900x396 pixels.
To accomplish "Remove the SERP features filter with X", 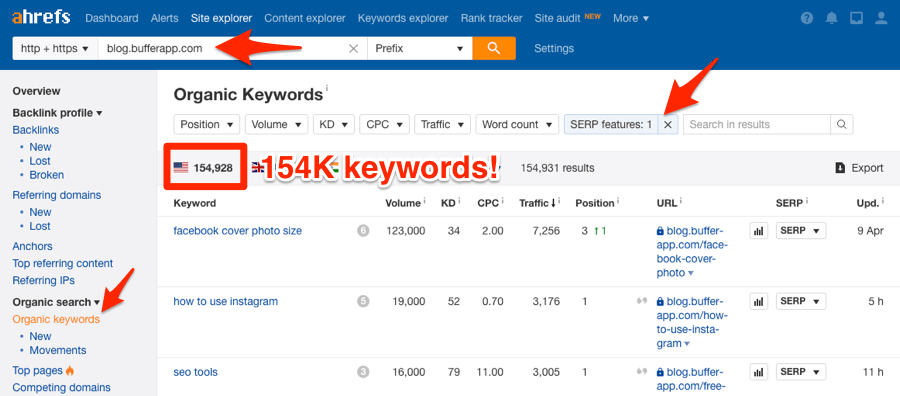I will coord(668,125).
